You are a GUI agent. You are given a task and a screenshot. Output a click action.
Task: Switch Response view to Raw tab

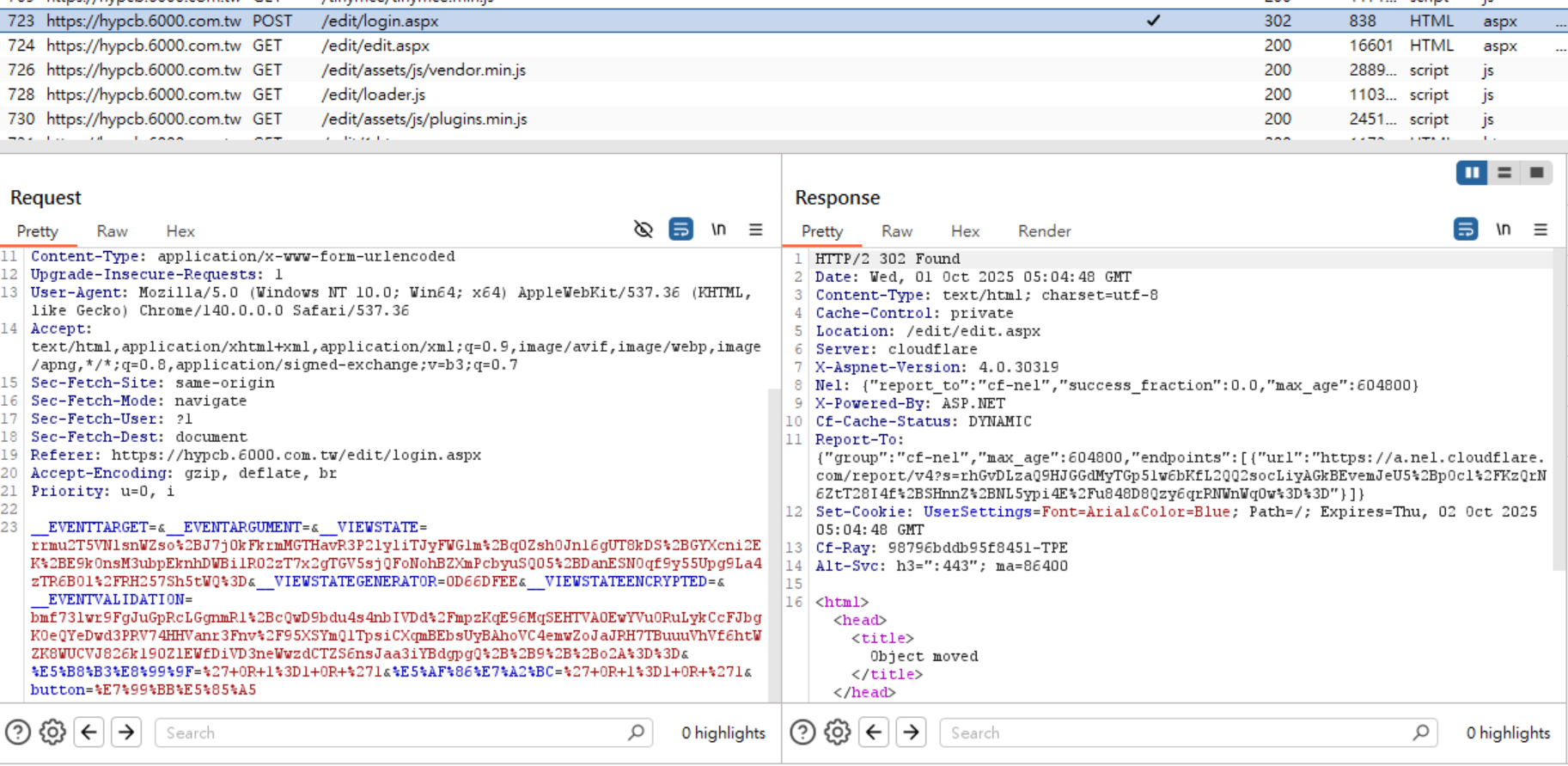(897, 231)
